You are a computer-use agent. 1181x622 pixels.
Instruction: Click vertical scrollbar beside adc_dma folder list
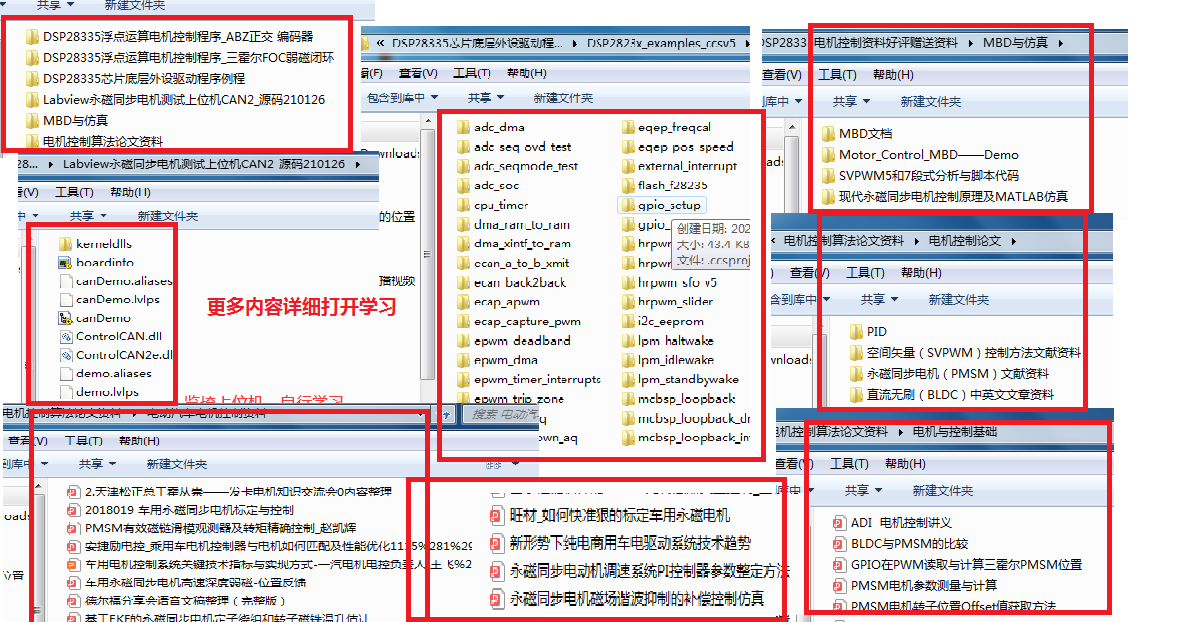coord(428,256)
